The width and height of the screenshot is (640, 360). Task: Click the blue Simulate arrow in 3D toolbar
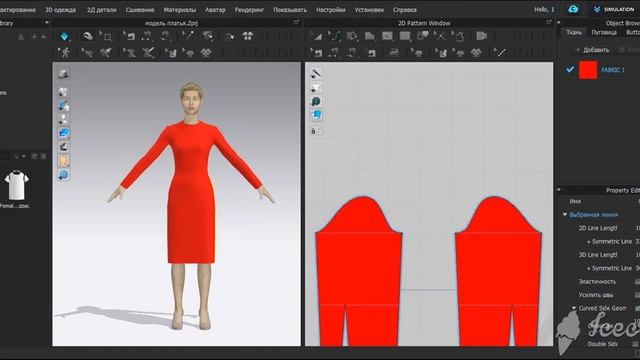point(64,36)
